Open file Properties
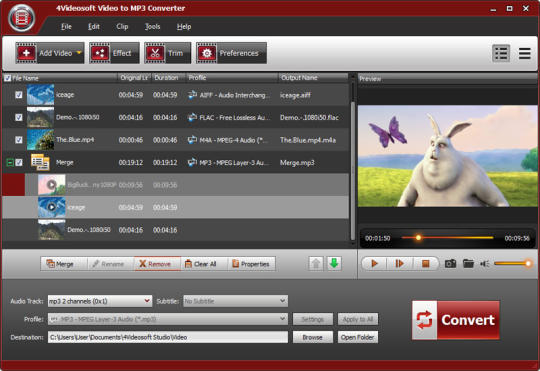 pos(251,264)
